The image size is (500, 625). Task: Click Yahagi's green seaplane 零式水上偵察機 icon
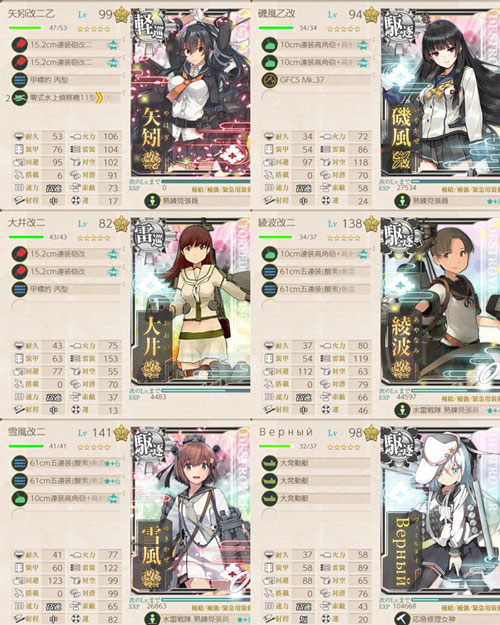(x=19, y=98)
